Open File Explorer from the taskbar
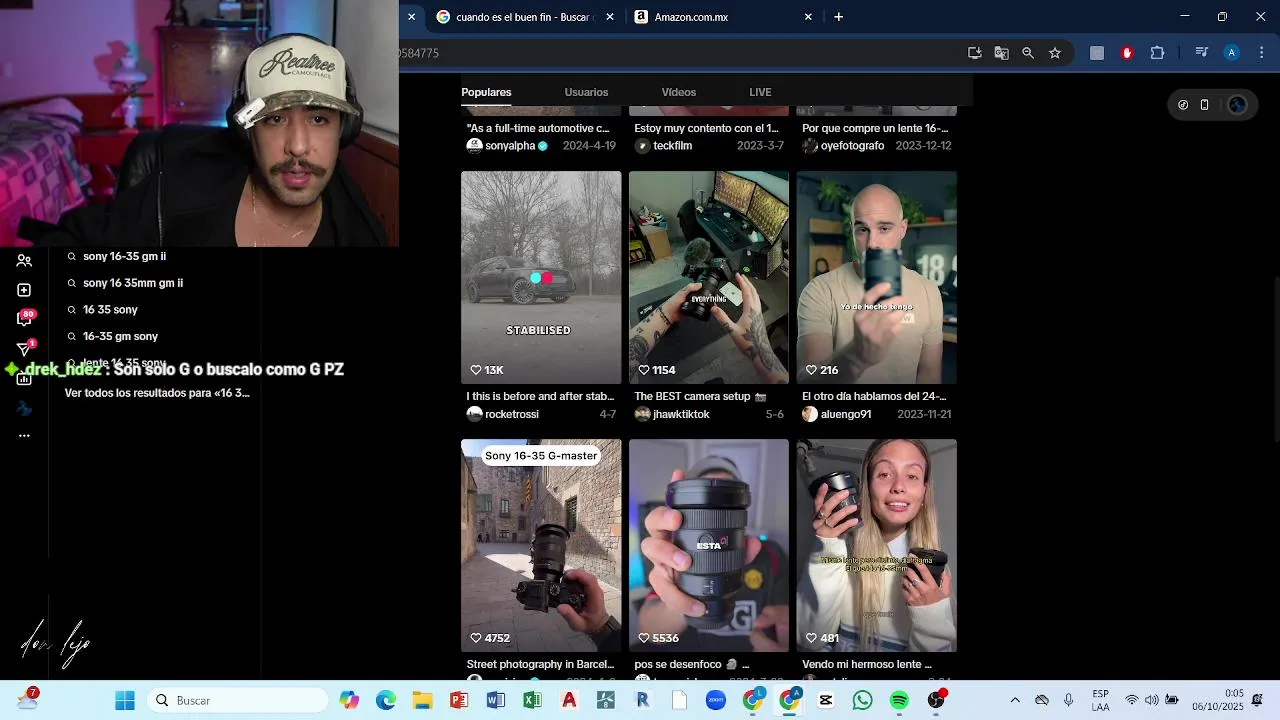 click(422, 700)
